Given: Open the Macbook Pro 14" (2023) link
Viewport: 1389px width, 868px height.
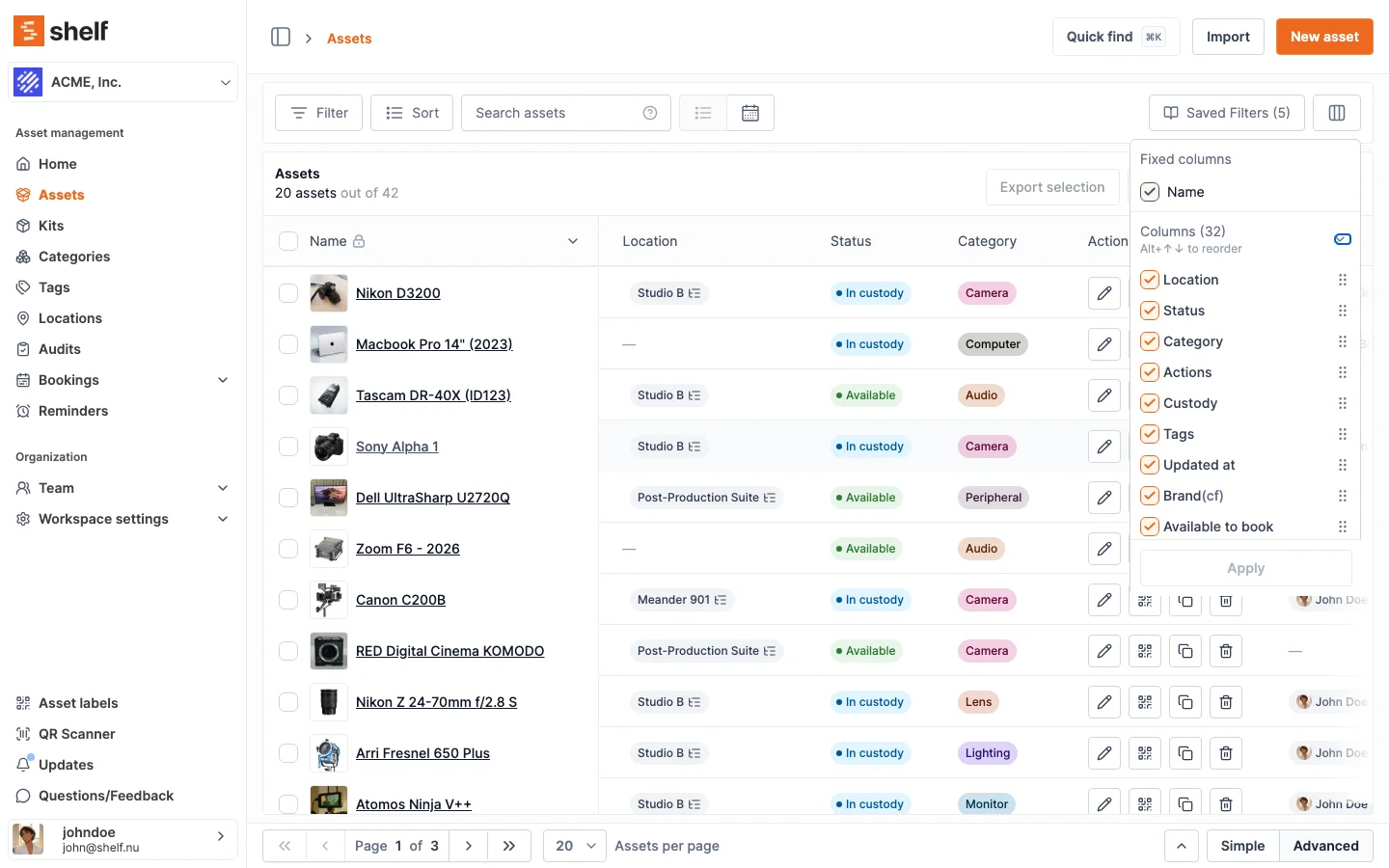Looking at the screenshot, I should [x=434, y=344].
